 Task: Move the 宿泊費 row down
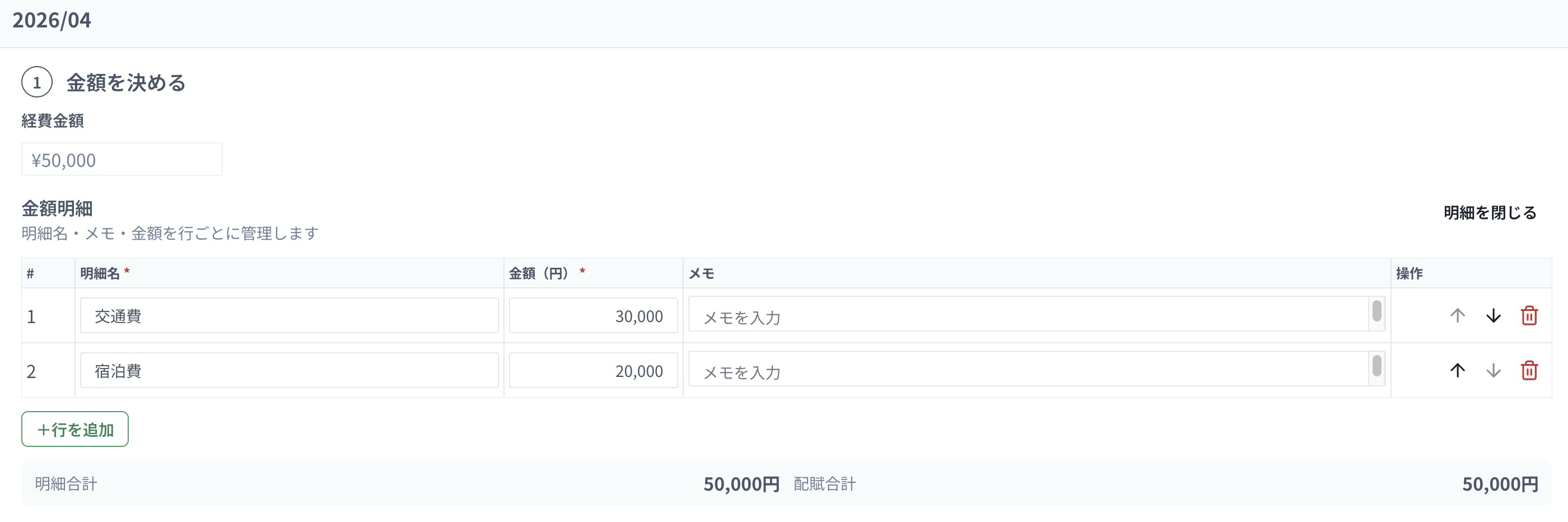(x=1493, y=370)
